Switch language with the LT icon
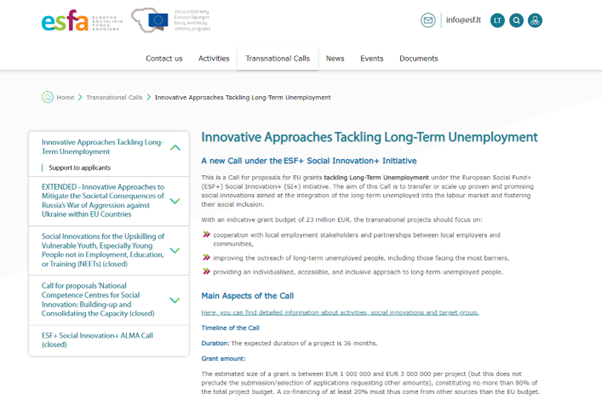Screen dimensions: 602x405 tap(497, 20)
